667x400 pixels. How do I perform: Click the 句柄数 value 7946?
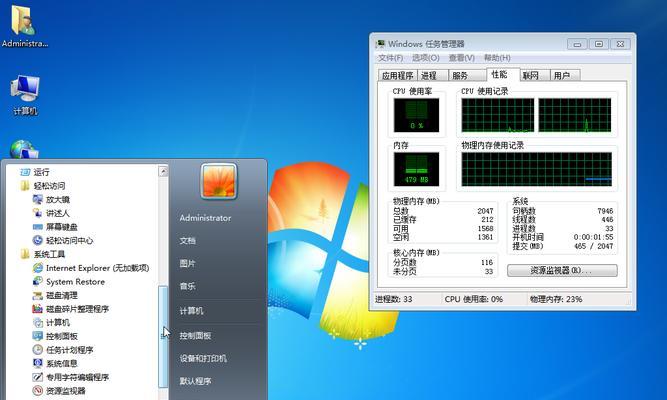coord(605,211)
